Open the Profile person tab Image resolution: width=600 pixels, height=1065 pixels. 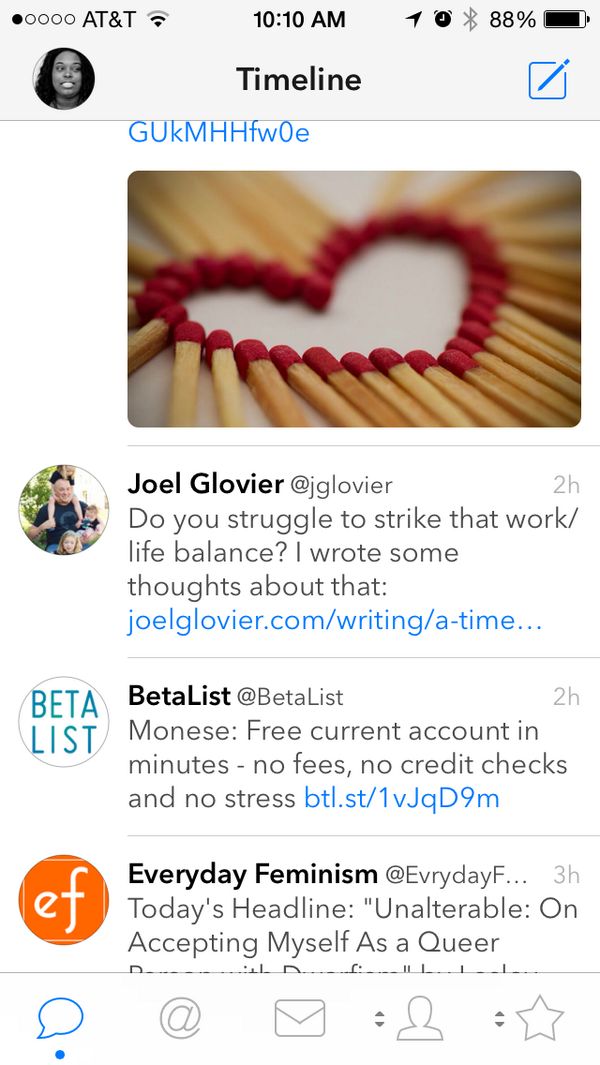click(420, 1018)
